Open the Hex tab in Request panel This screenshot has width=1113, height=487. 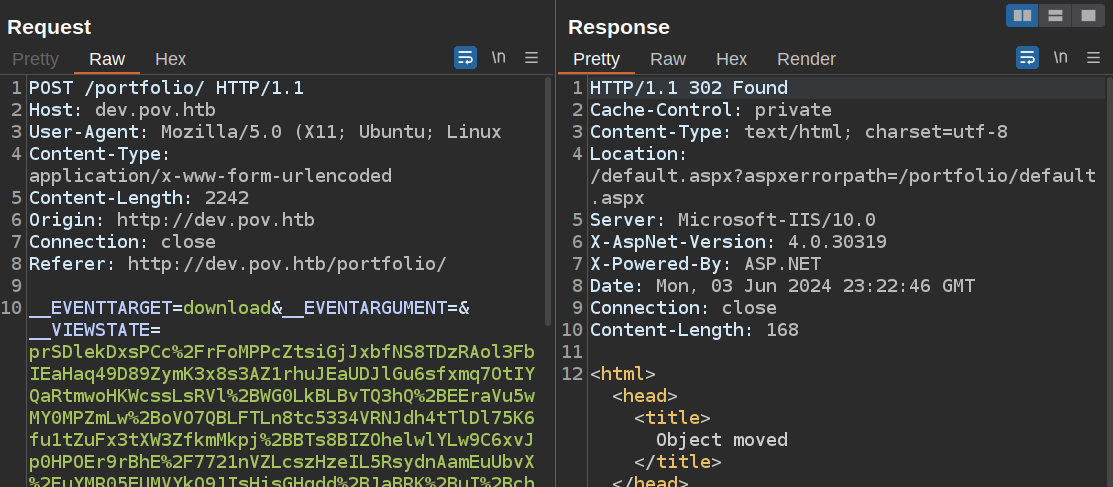pyautogui.click(x=170, y=59)
